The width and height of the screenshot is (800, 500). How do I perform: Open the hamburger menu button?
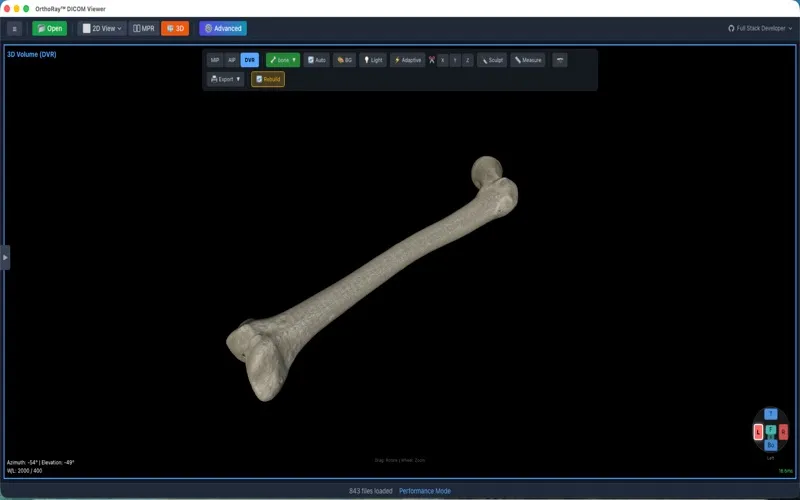click(14, 29)
